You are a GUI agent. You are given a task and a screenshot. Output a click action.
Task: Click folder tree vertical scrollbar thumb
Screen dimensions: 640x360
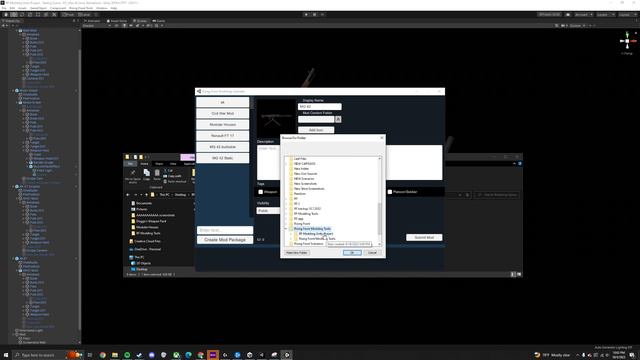[380, 218]
